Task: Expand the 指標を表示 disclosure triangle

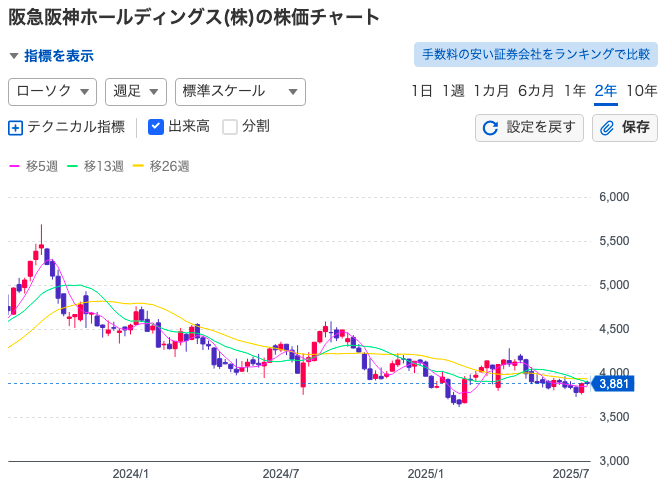Action: pyautogui.click(x=14, y=56)
